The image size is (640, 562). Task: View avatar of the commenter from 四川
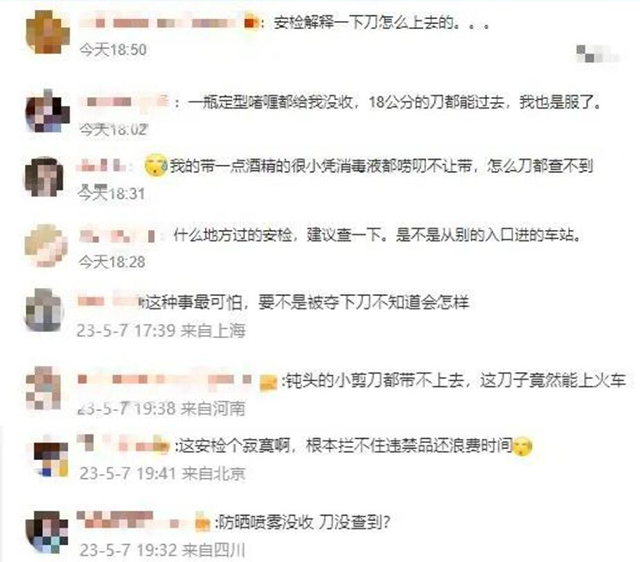[x=47, y=532]
